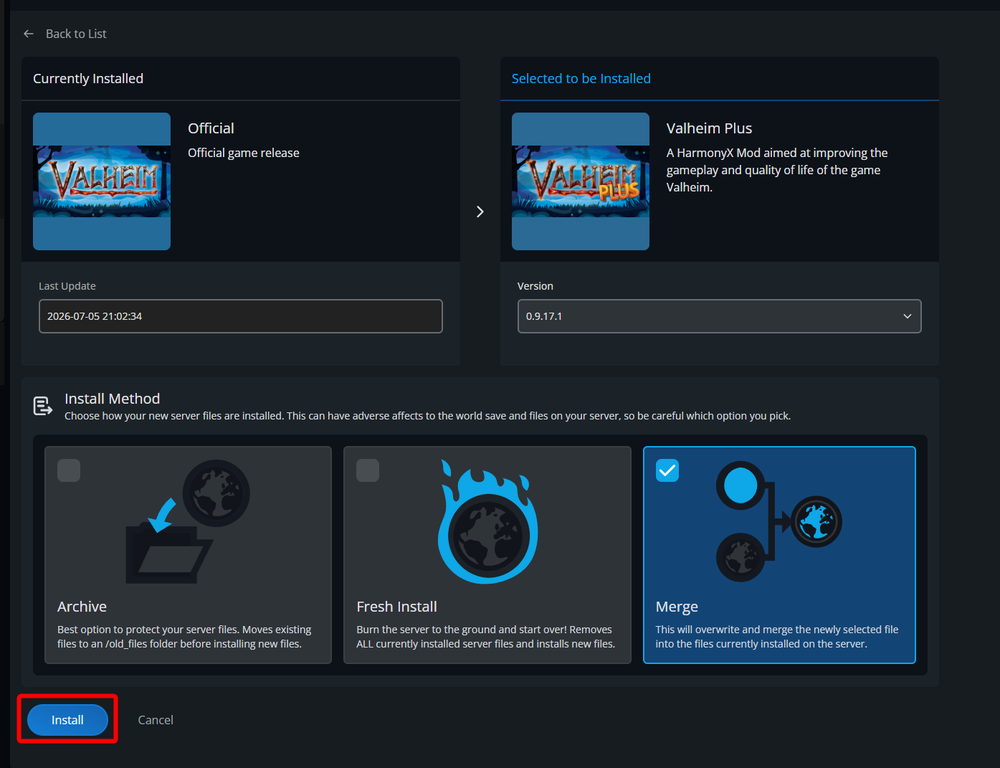Check the Archive install method checkbox
The image size is (1000, 768).
69,471
